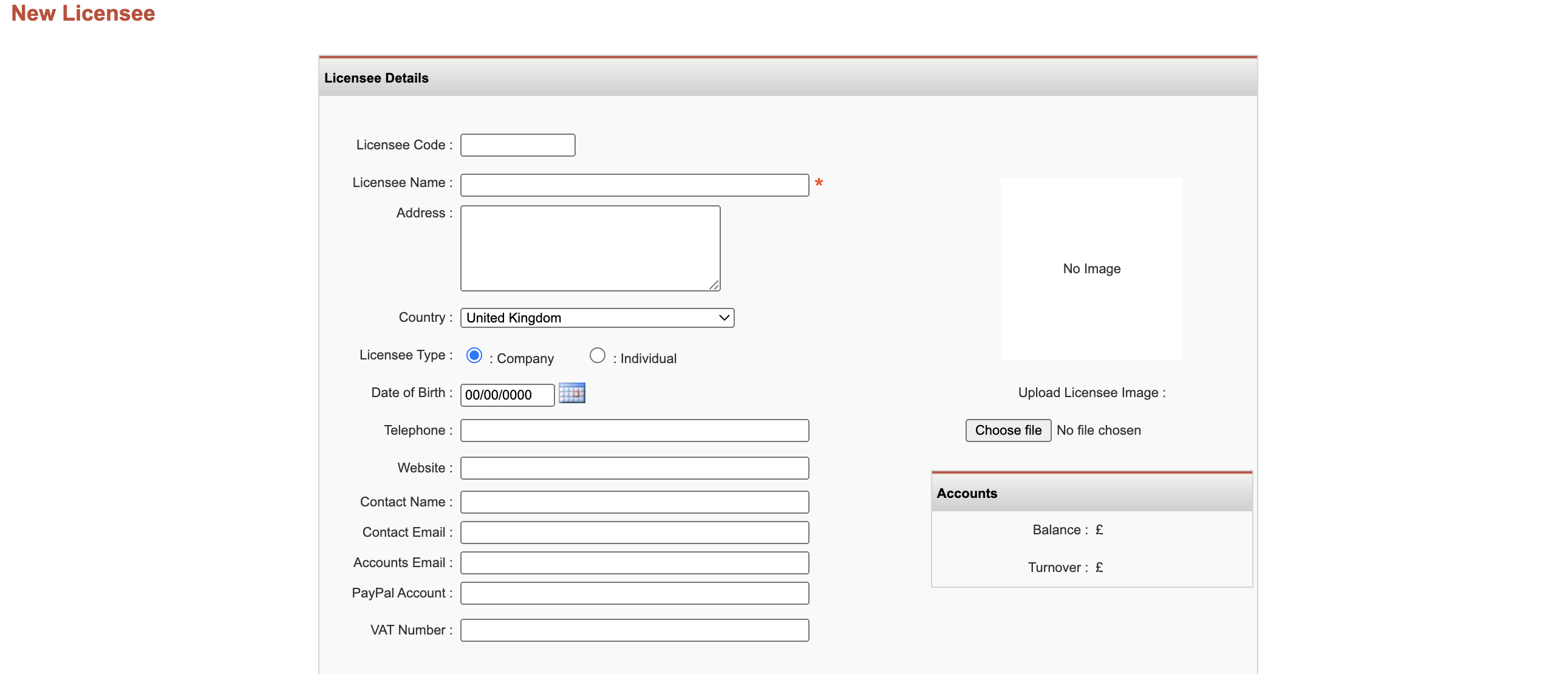Click the Address resize handle

[714, 285]
